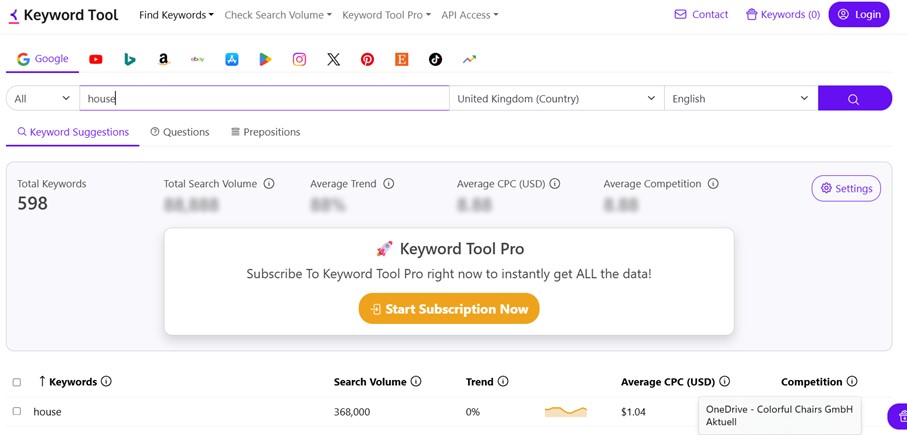Choose the Amazon keyword source icon
The height and width of the screenshot is (435, 907).
(x=164, y=60)
